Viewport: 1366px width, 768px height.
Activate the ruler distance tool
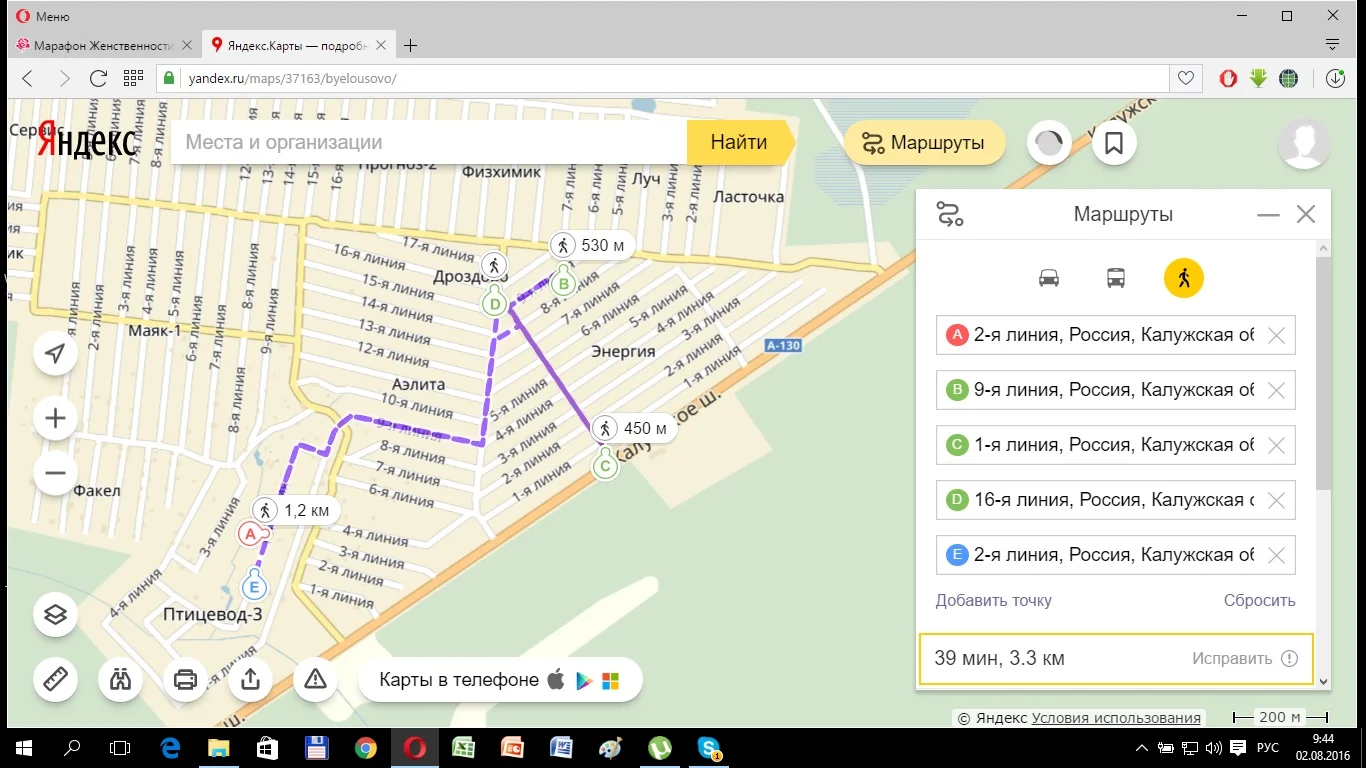pyautogui.click(x=56, y=680)
